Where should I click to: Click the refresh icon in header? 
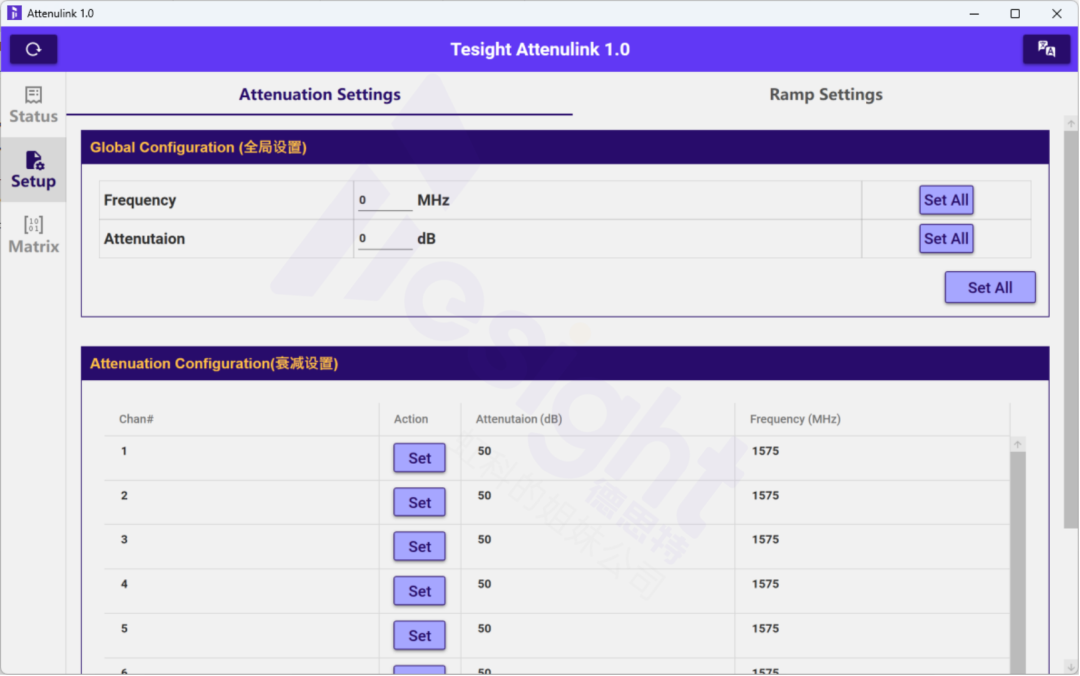point(33,49)
